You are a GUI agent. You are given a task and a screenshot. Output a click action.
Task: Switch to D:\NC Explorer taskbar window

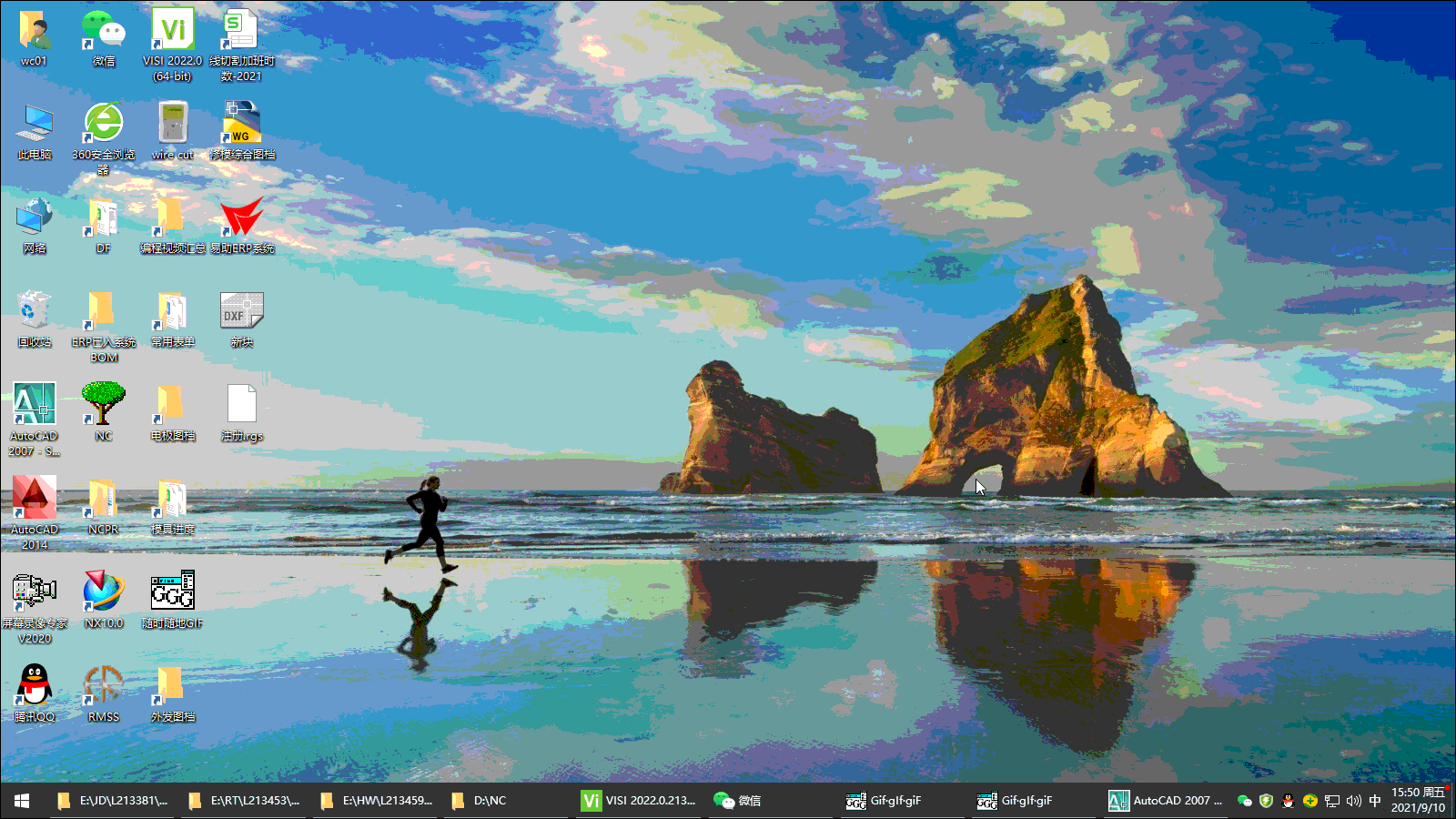coord(508,801)
